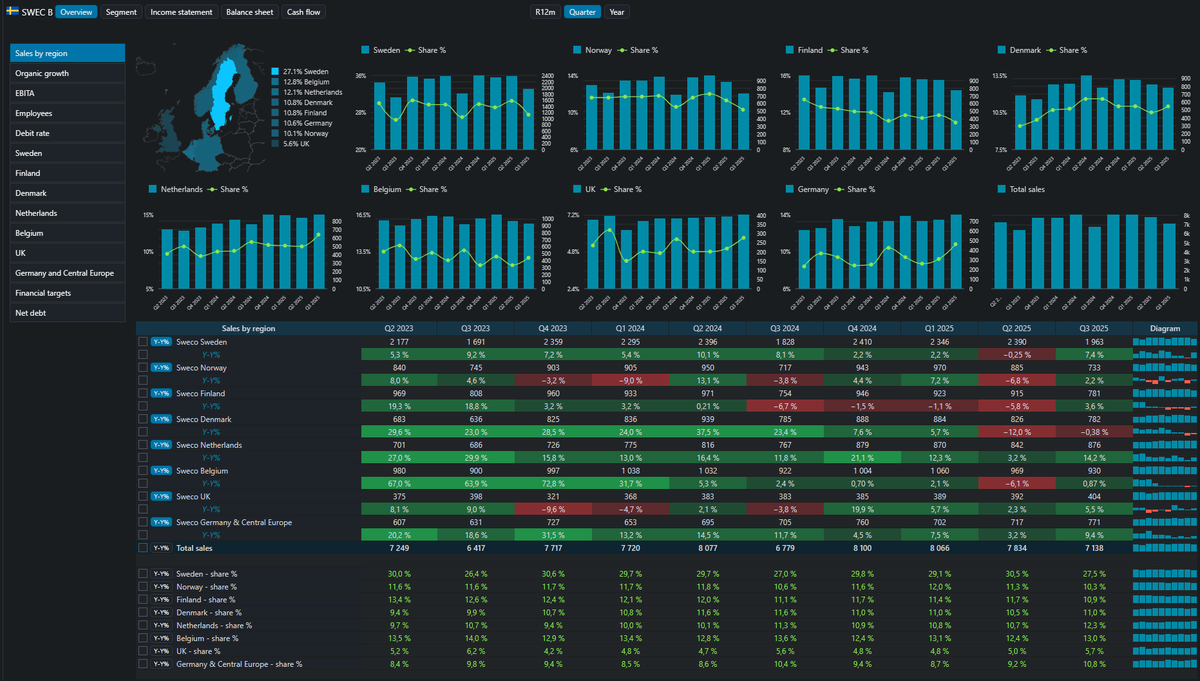Tick the checkbox for Netherlands - share % row
This screenshot has width=1200, height=681.
pyautogui.click(x=143, y=625)
